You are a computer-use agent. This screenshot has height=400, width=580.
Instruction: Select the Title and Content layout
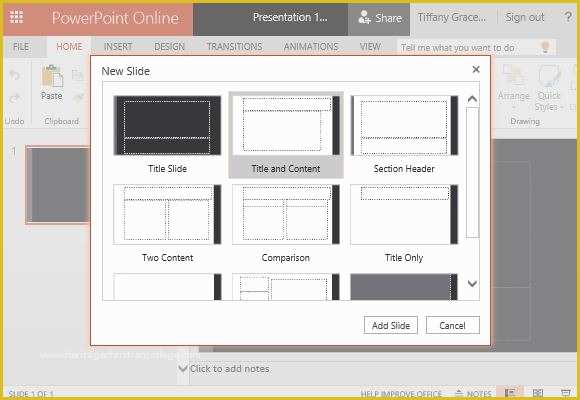tap(286, 135)
